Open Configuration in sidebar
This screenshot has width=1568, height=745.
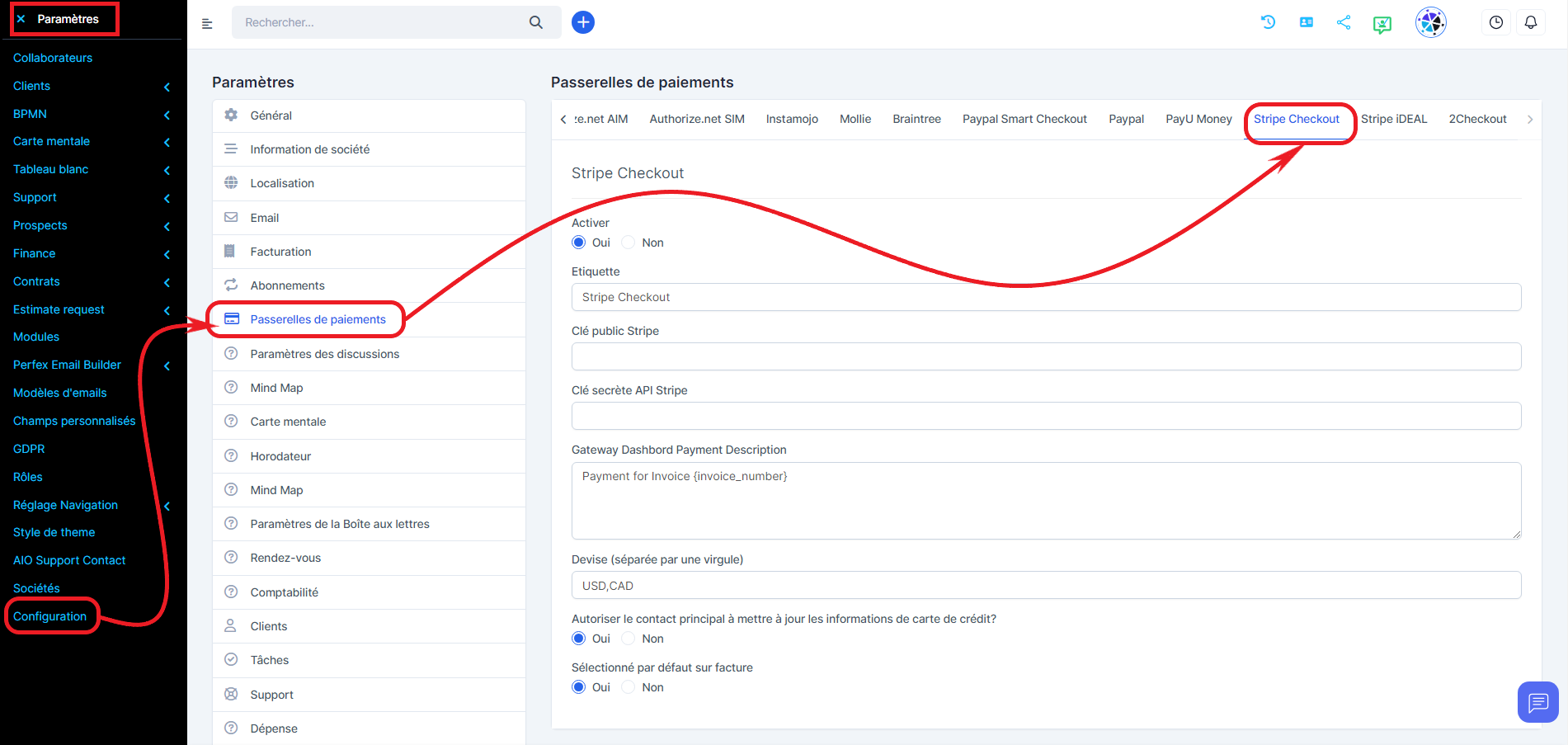tap(49, 616)
